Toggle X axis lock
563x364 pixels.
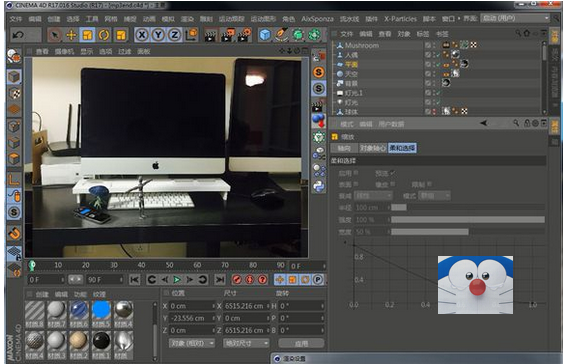pos(142,35)
